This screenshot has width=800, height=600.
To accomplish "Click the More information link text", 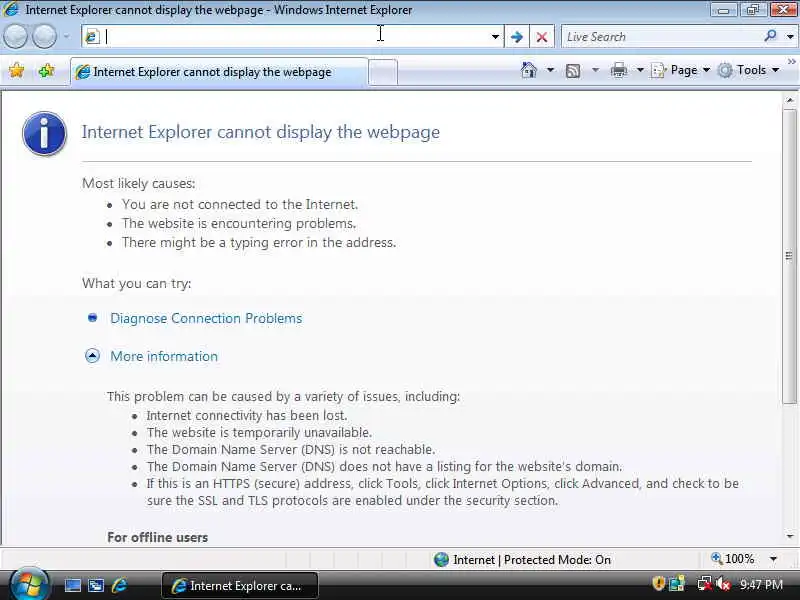I will pyautogui.click(x=164, y=356).
